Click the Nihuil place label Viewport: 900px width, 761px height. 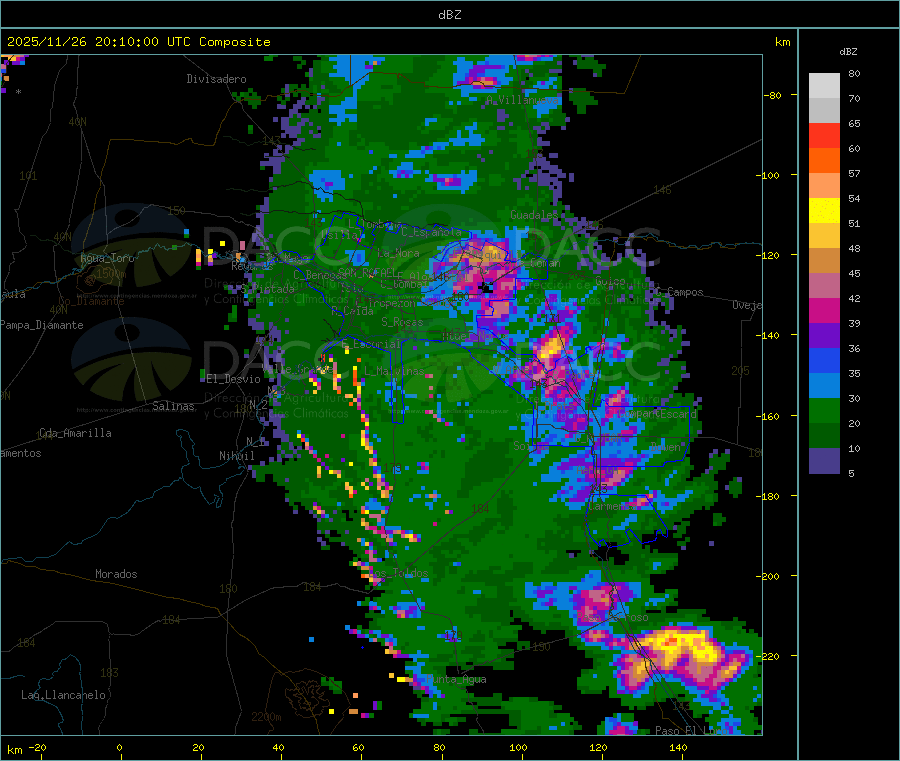pos(236,456)
